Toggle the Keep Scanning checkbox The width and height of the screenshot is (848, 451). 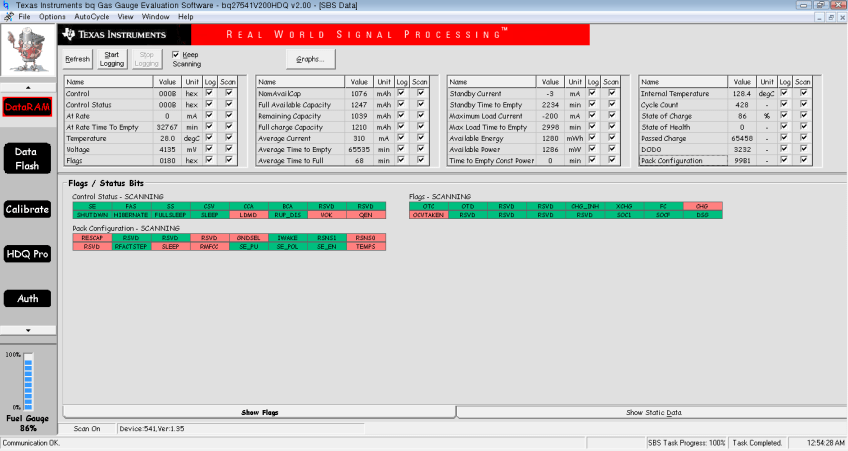[176, 54]
